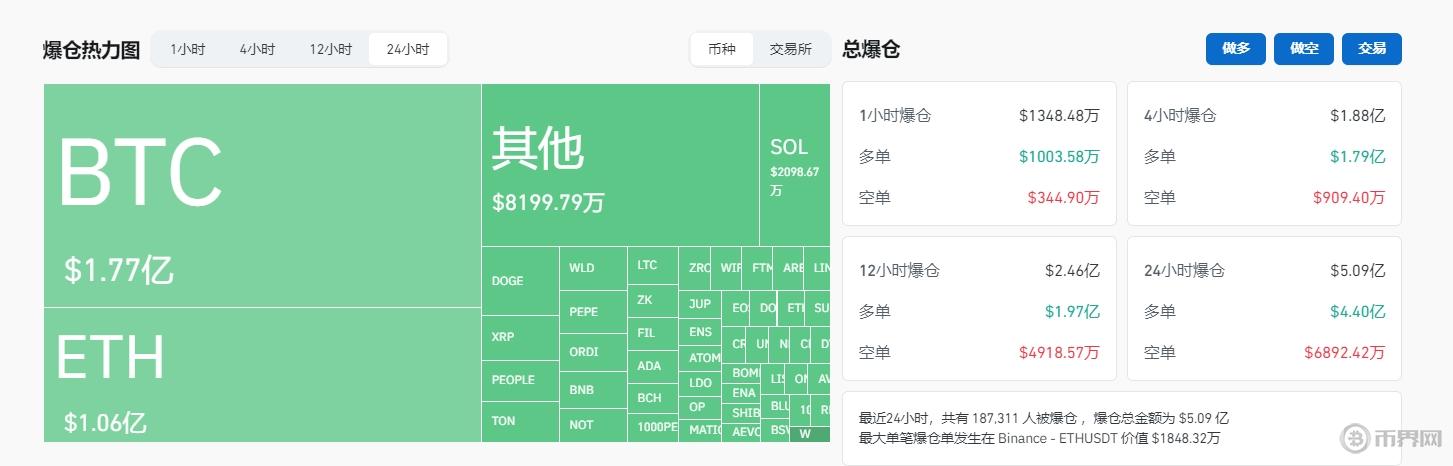This screenshot has width=1453, height=466.
Task: Select the ZK heatmap tile
Action: (x=653, y=300)
